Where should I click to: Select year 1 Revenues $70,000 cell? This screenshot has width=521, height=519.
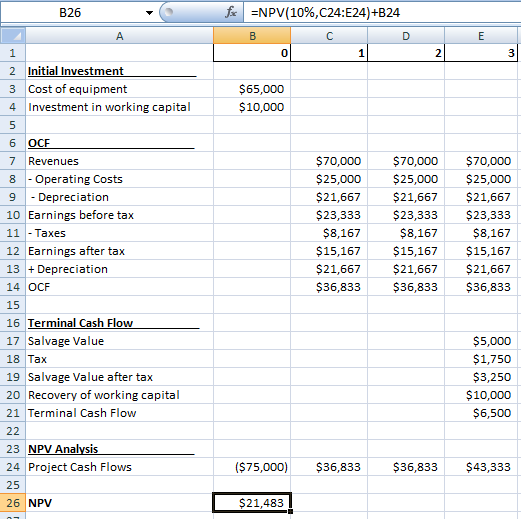329,161
